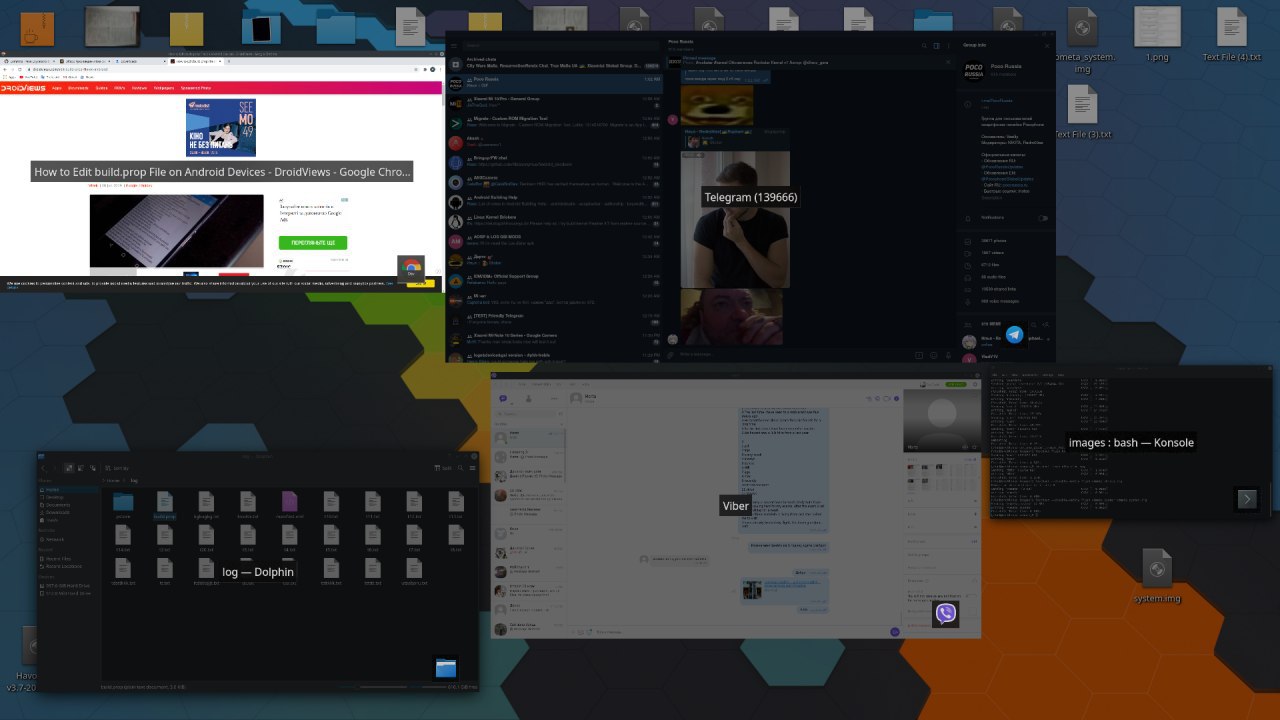Toggle Notifications switch in Telegram group info

(x=1043, y=217)
